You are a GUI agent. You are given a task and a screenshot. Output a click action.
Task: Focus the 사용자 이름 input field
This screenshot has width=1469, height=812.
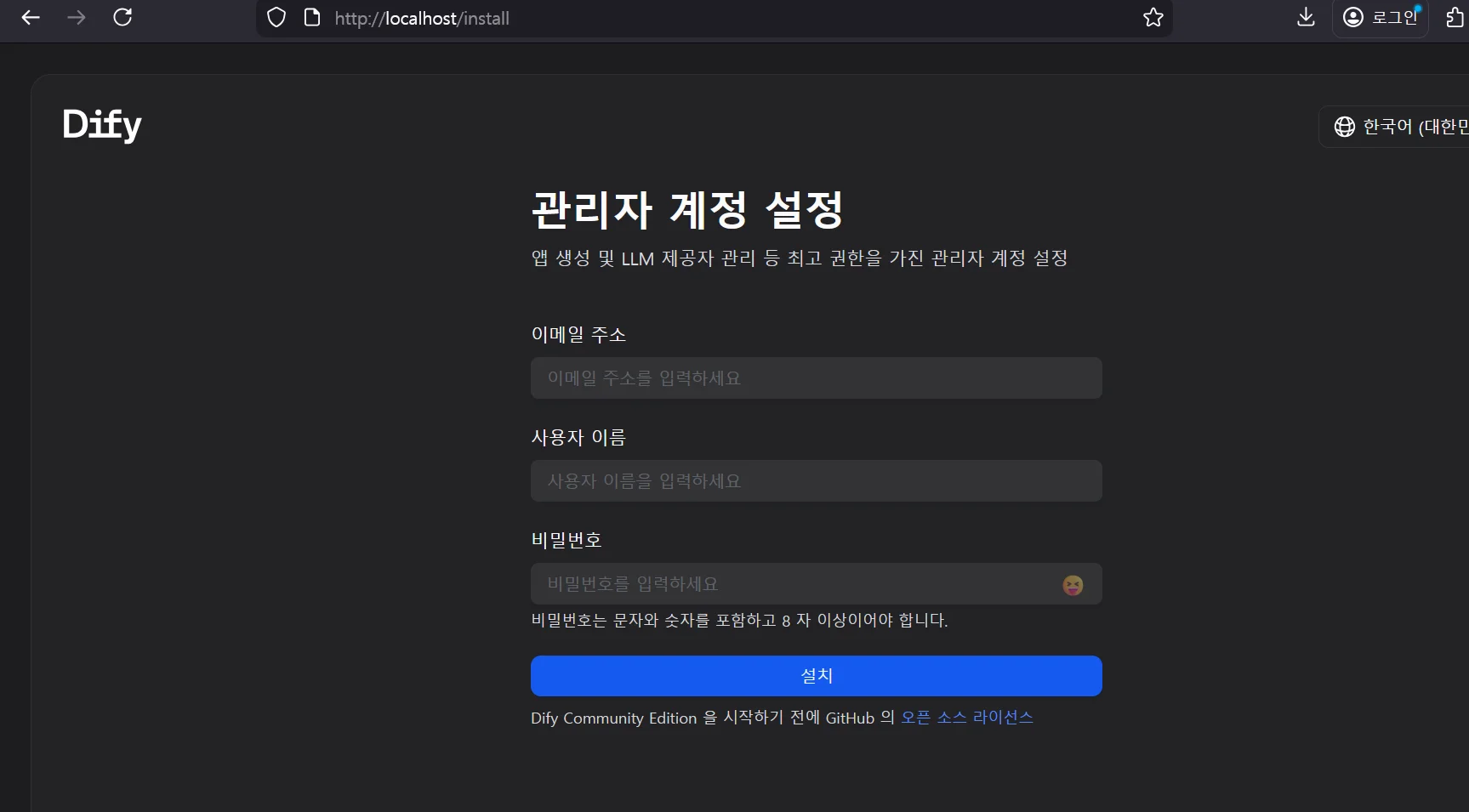point(817,481)
